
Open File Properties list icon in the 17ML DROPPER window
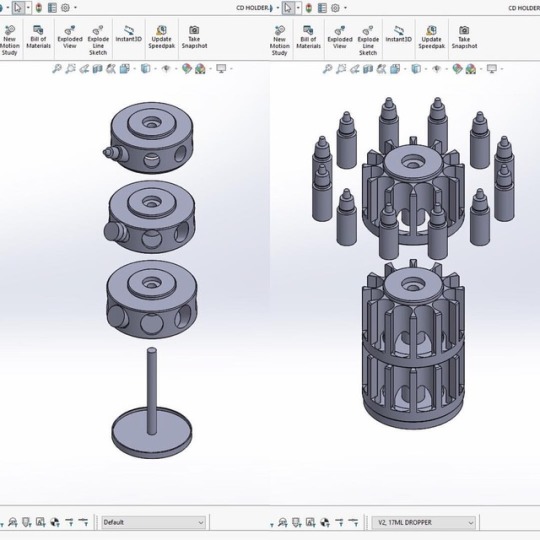point(322,8)
